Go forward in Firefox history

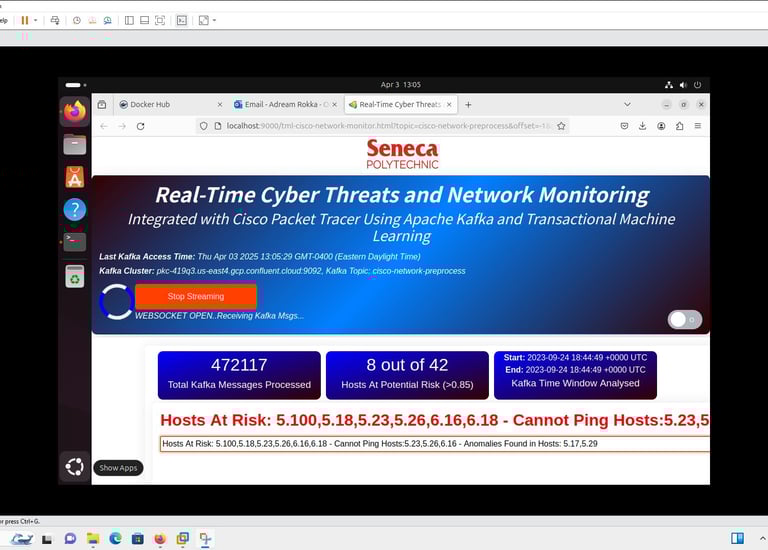click(122, 126)
